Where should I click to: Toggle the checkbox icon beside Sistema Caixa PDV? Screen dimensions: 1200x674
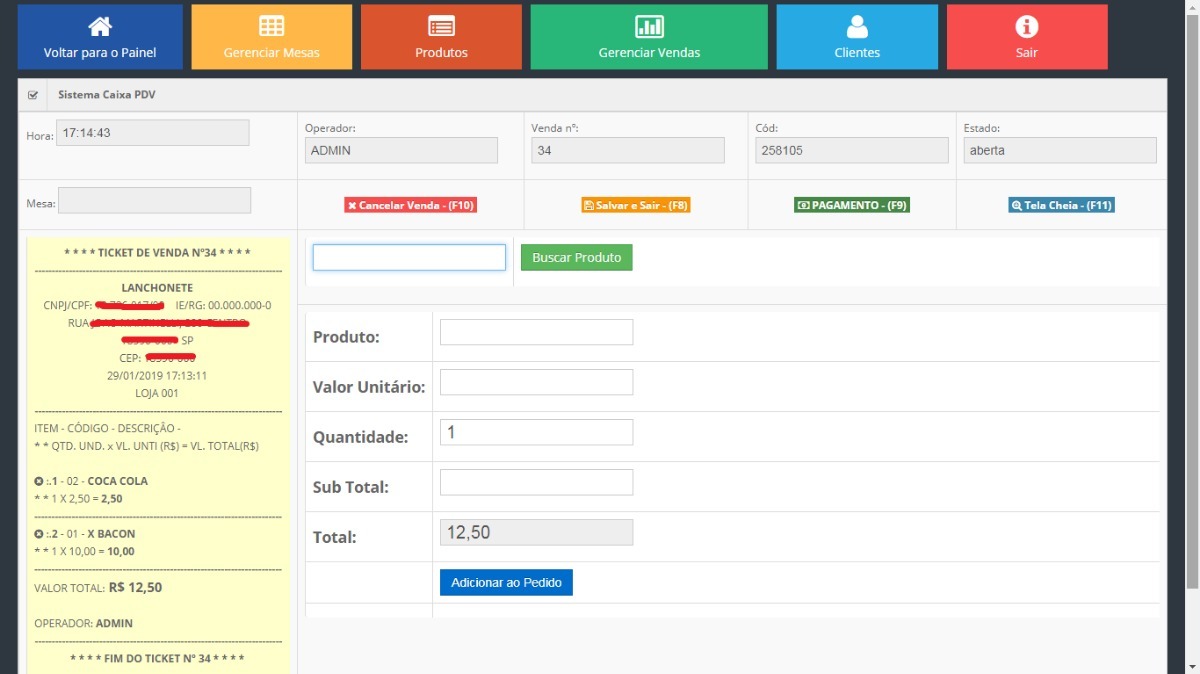tap(33, 96)
